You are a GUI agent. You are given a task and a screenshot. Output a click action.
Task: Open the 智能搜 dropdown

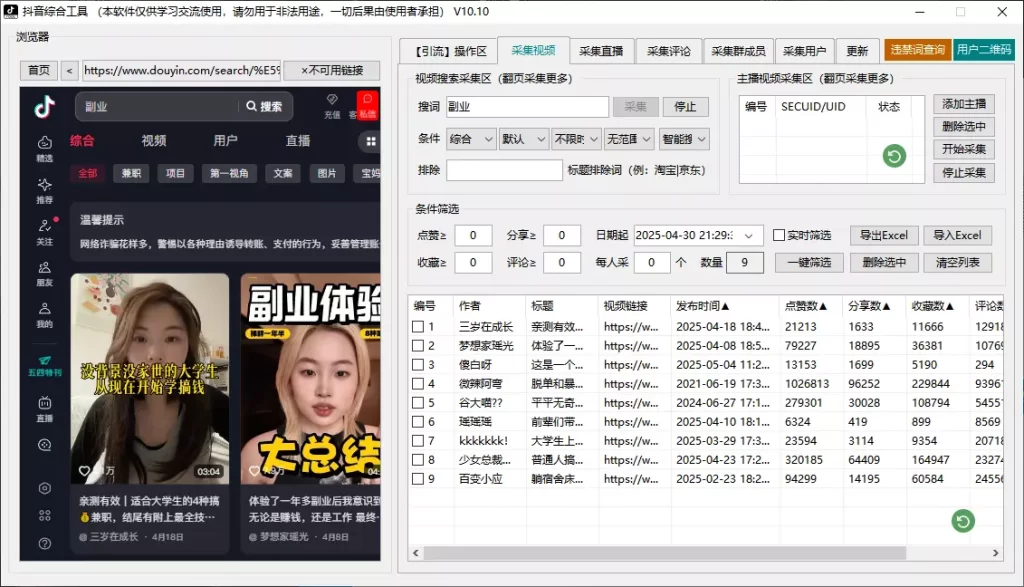click(684, 139)
